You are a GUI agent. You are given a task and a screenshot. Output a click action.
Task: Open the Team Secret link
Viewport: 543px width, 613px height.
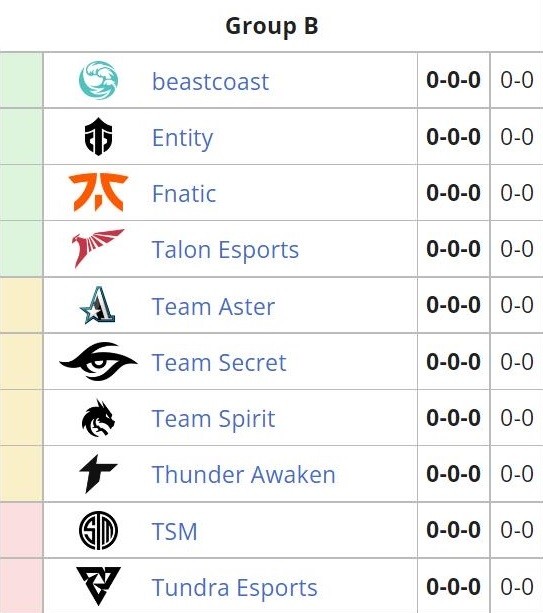pyautogui.click(x=219, y=363)
